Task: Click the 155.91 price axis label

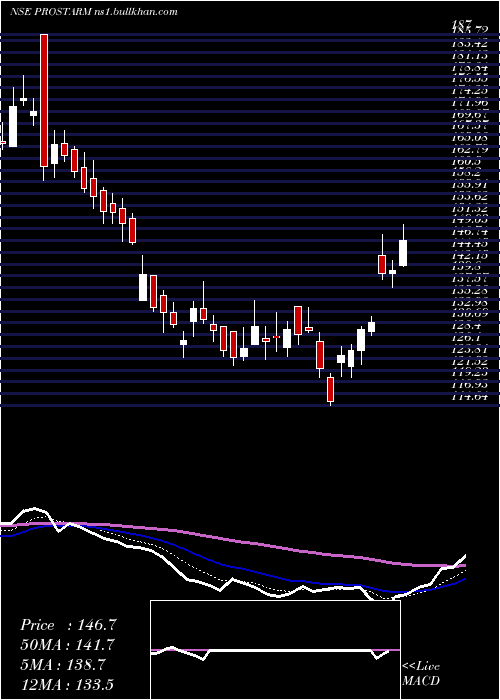Action: [x=469, y=185]
